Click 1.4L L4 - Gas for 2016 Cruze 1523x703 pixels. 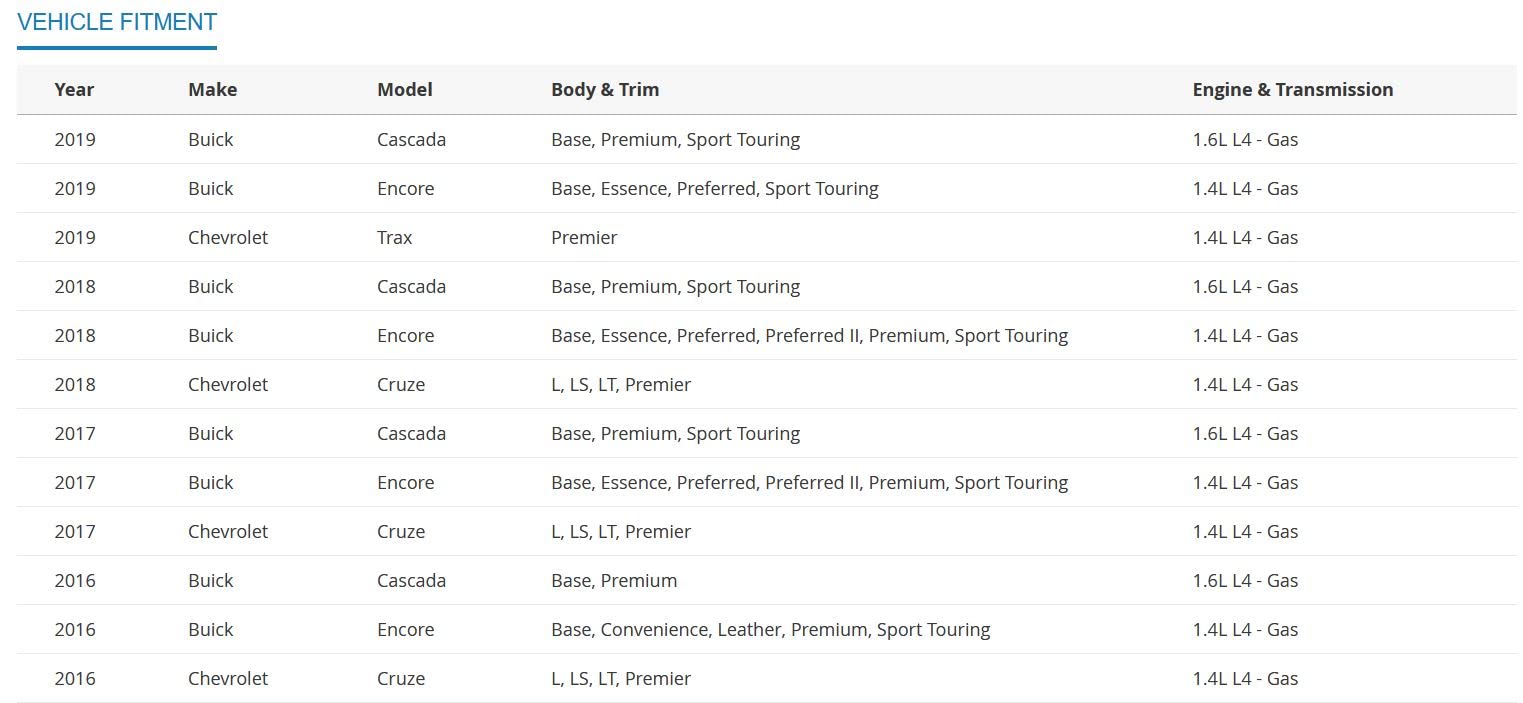(1245, 679)
